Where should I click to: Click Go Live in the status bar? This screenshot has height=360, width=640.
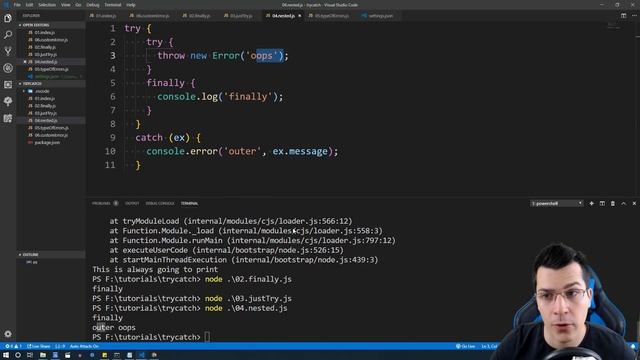pyautogui.click(x=465, y=346)
